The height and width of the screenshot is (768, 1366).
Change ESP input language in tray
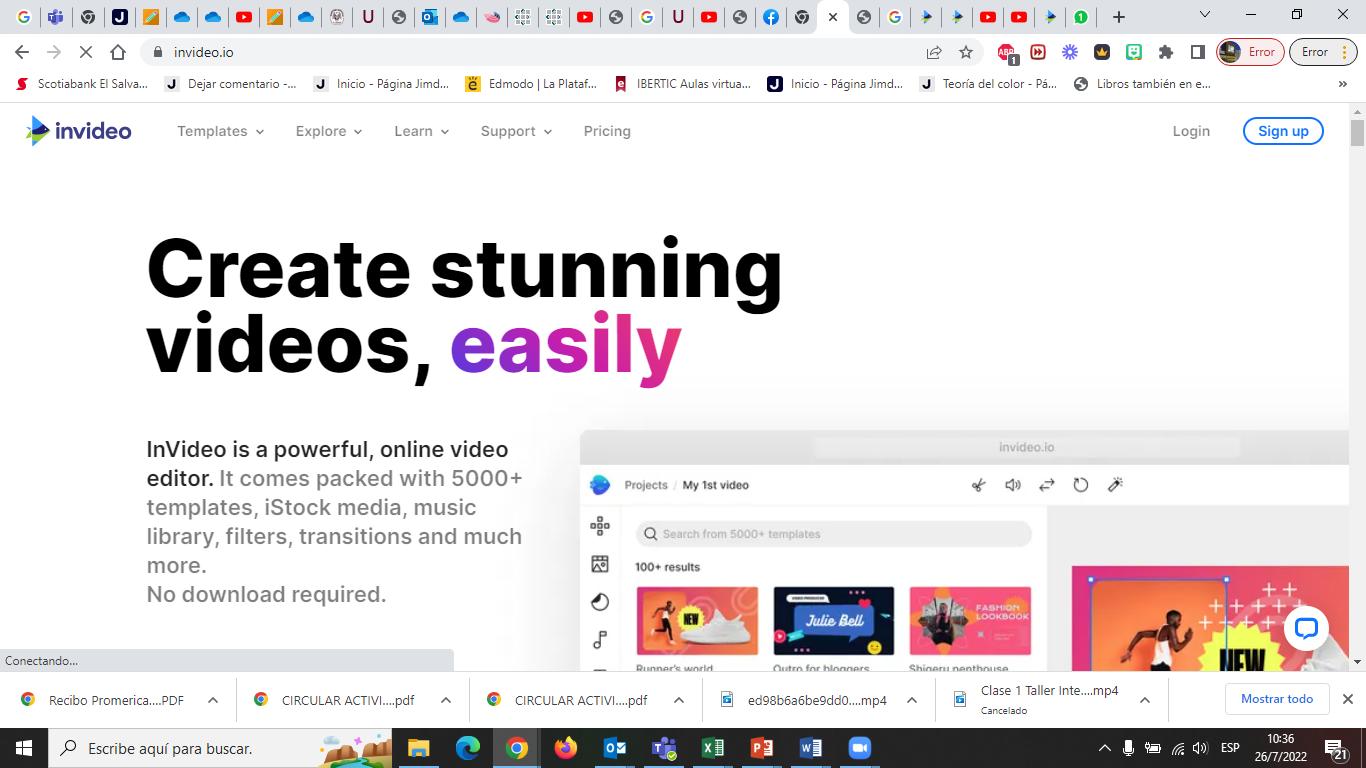click(1230, 748)
